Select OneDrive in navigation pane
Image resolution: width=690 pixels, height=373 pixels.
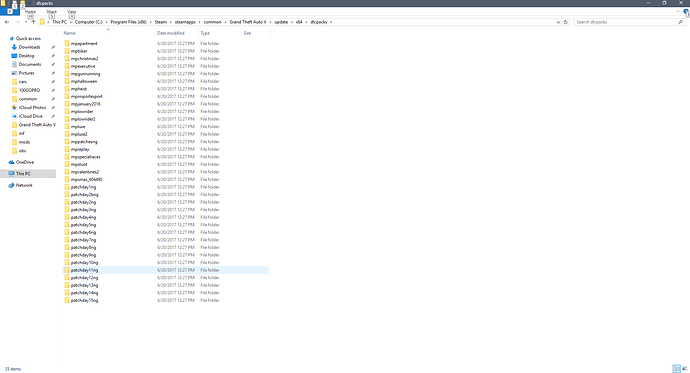pos(25,162)
